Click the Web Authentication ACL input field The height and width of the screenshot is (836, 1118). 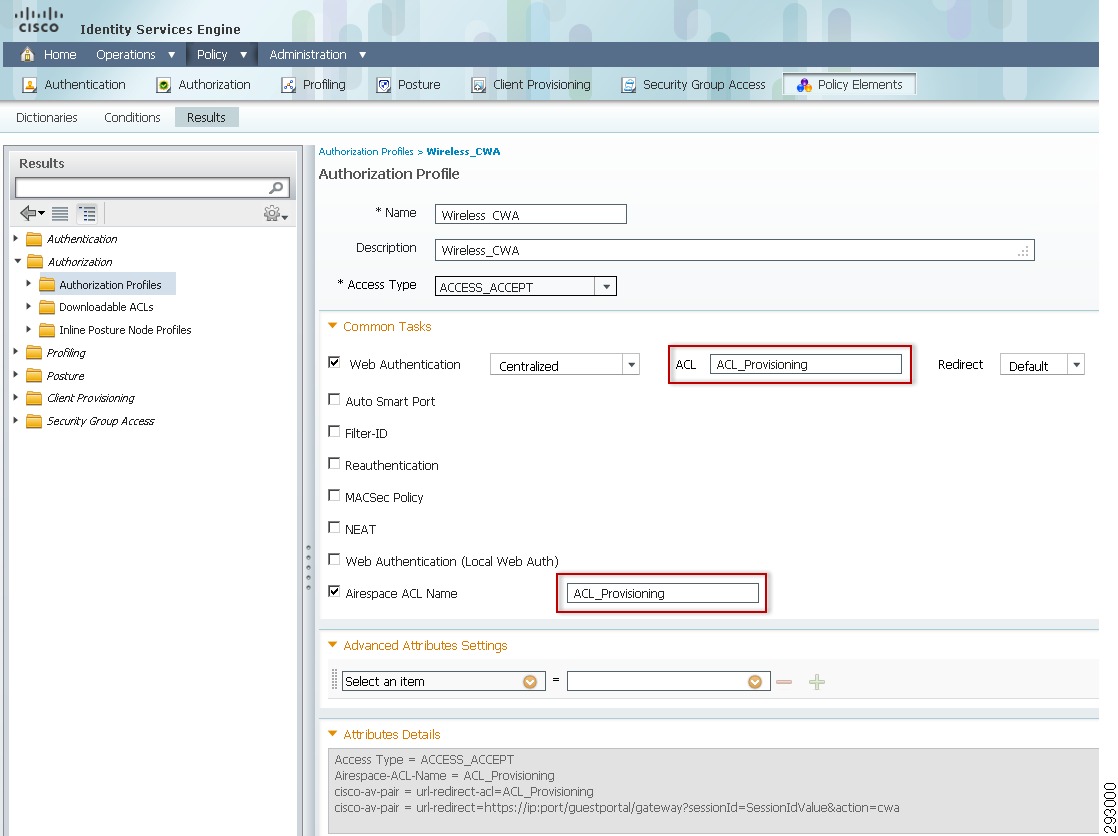click(x=806, y=365)
